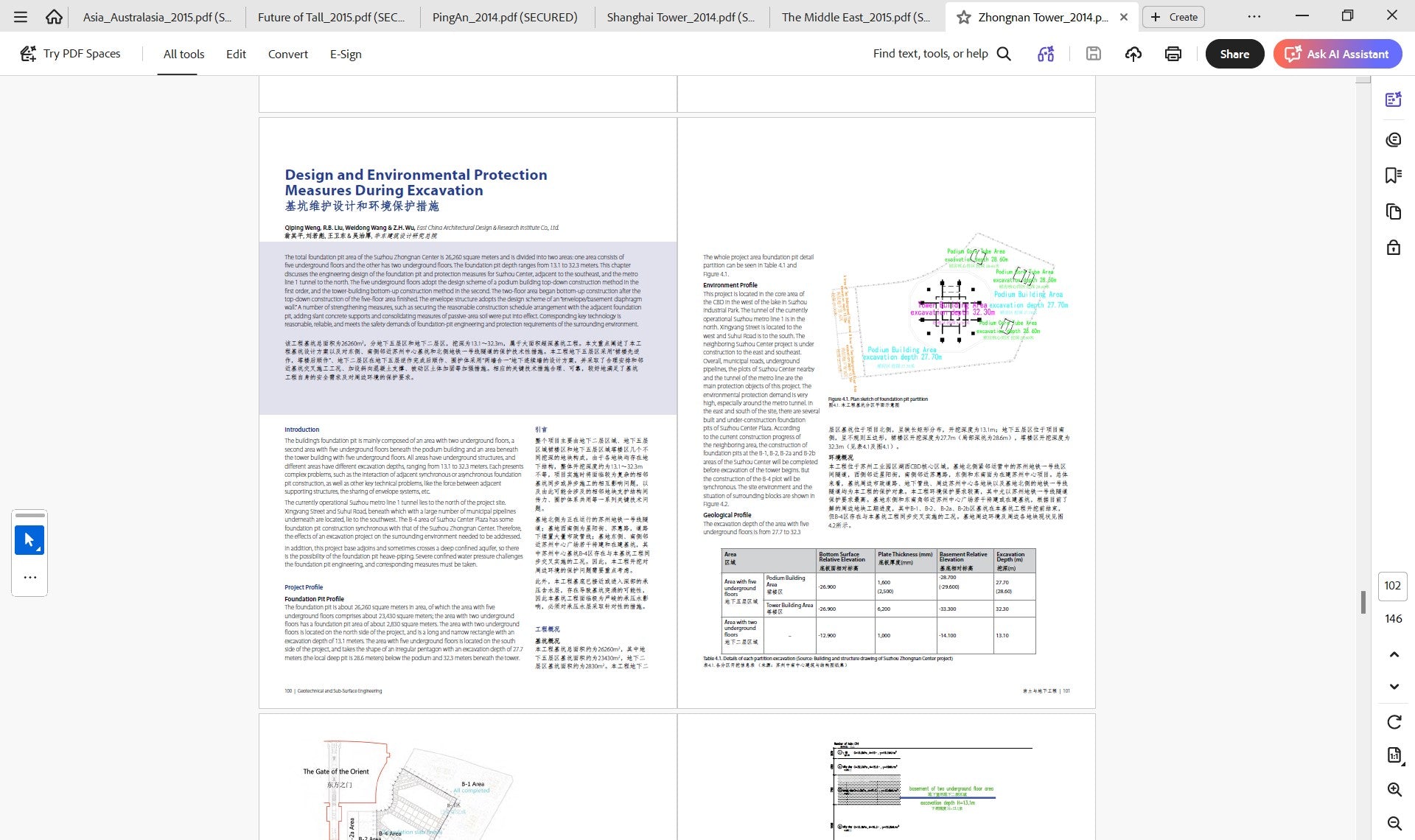Go to Acrobat Home icon
This screenshot has width=1415, height=840.
click(53, 16)
